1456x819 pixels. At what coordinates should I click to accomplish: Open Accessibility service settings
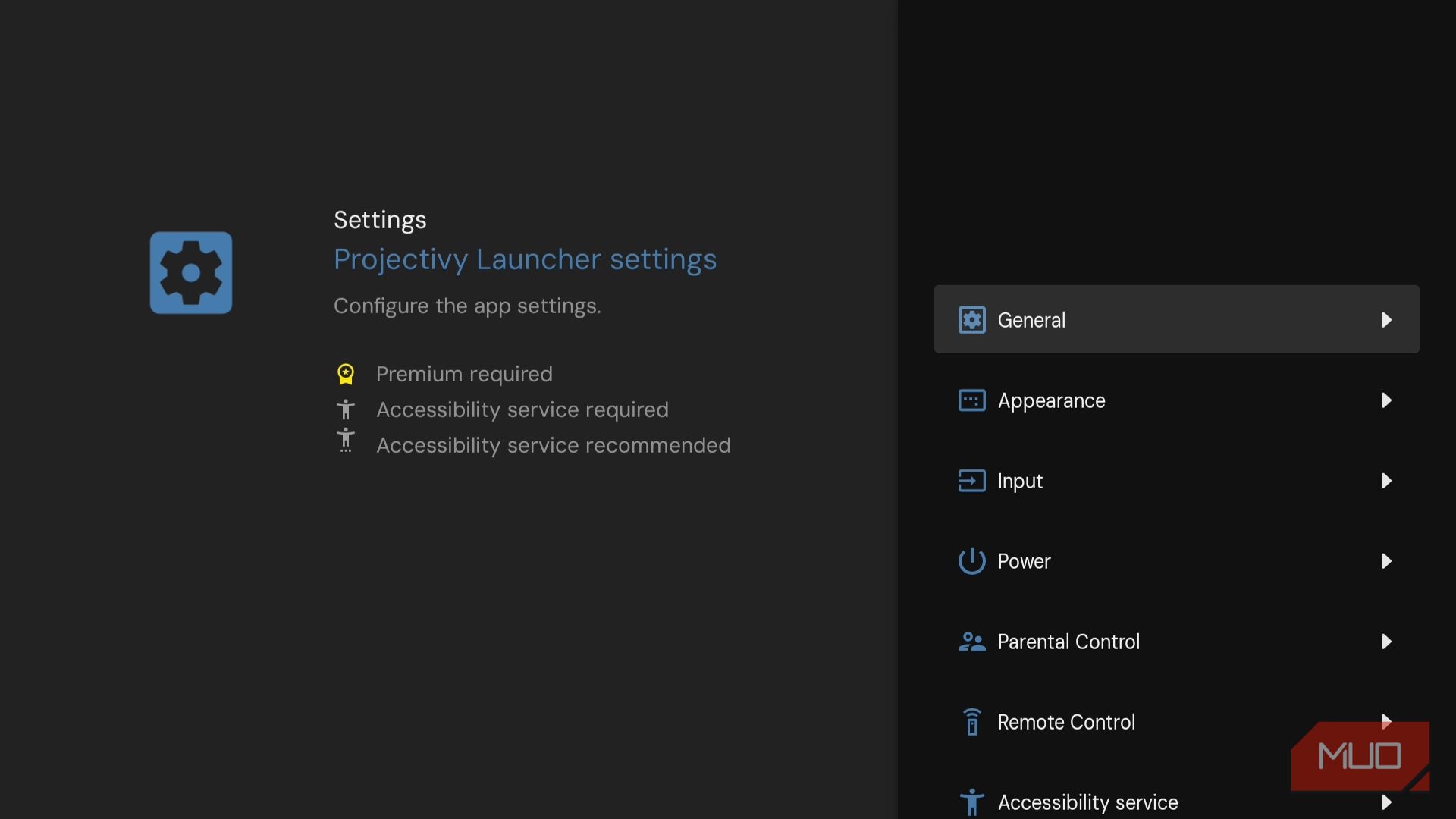pos(1087,802)
